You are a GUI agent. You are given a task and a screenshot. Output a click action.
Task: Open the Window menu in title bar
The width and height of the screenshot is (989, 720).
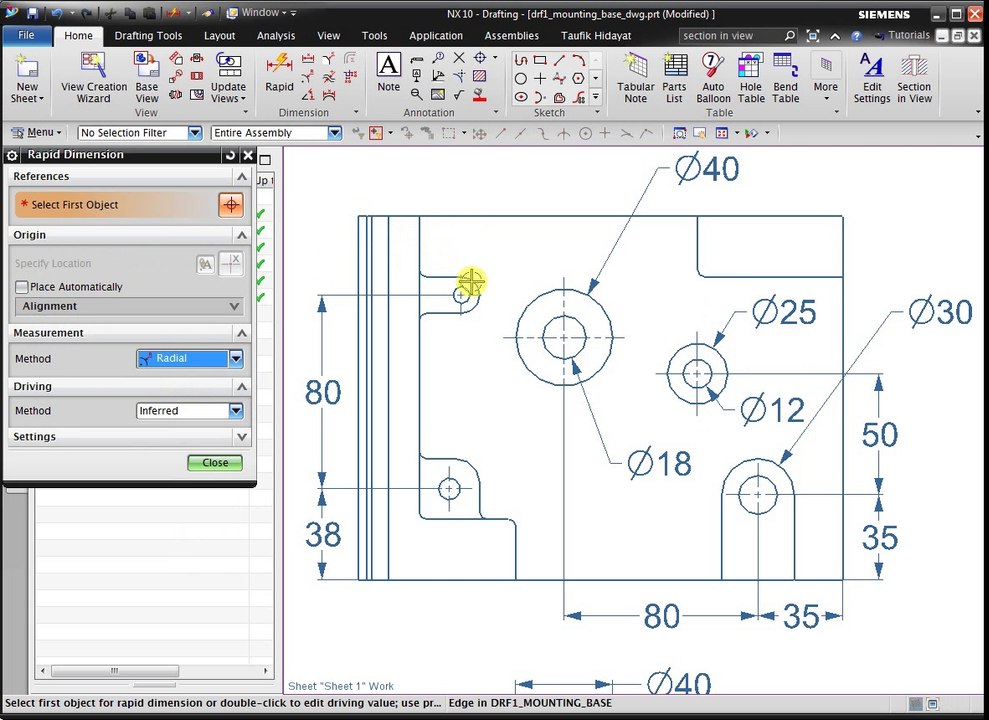[x=260, y=13]
